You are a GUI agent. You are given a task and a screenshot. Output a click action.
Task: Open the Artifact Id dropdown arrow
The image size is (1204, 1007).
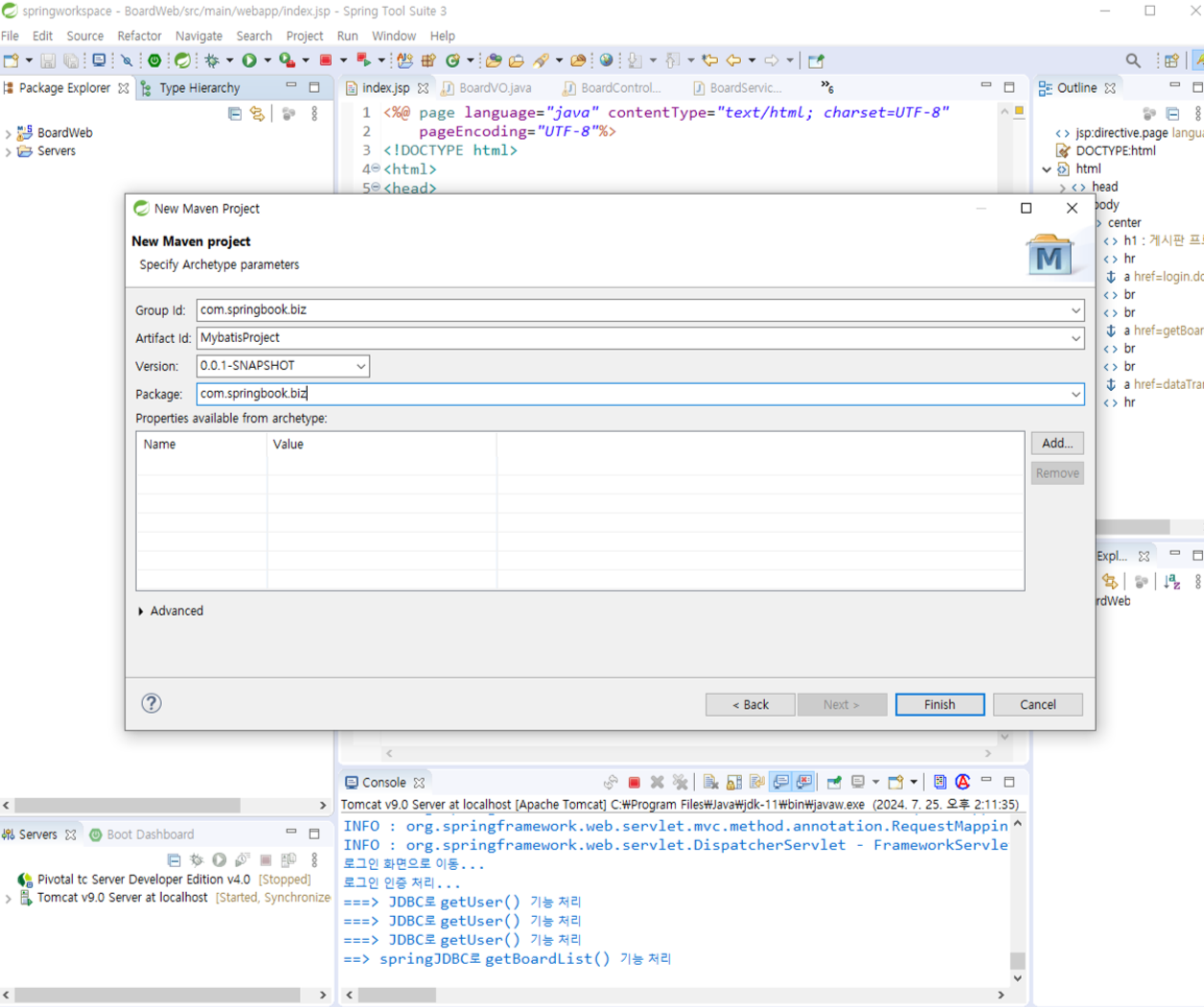(x=1076, y=338)
